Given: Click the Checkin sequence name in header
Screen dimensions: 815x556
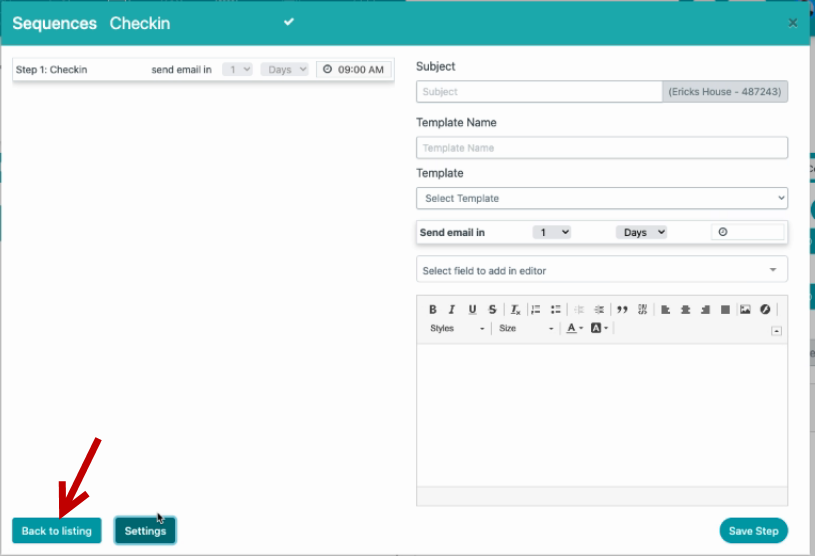Looking at the screenshot, I should pyautogui.click(x=140, y=23).
